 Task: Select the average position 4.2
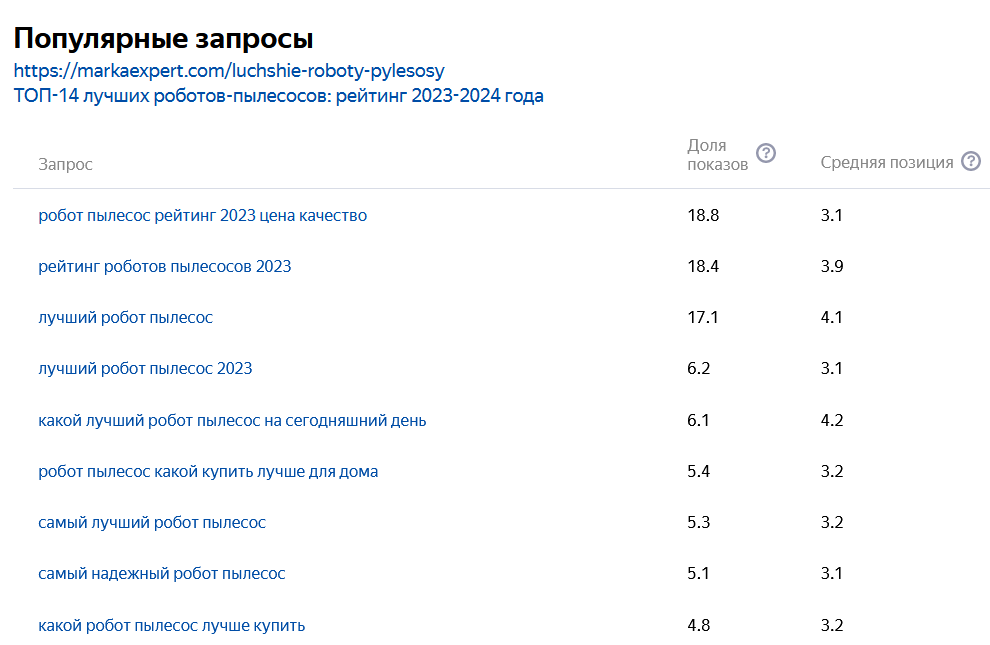[x=832, y=420]
